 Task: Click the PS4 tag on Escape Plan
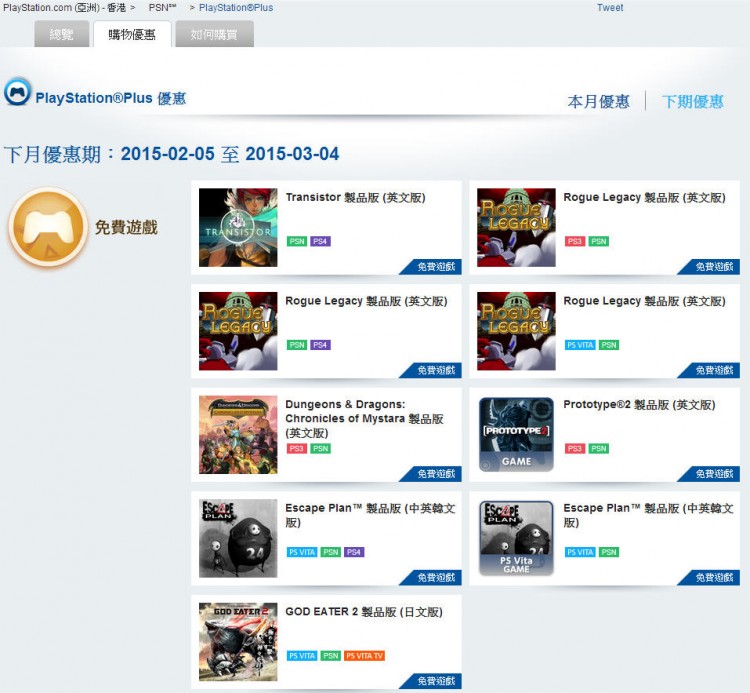[354, 552]
